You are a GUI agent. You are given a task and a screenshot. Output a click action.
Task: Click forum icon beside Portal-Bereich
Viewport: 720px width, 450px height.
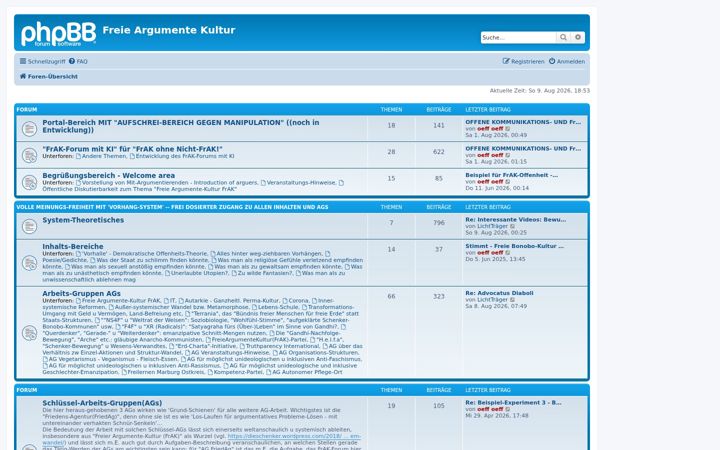point(29,129)
